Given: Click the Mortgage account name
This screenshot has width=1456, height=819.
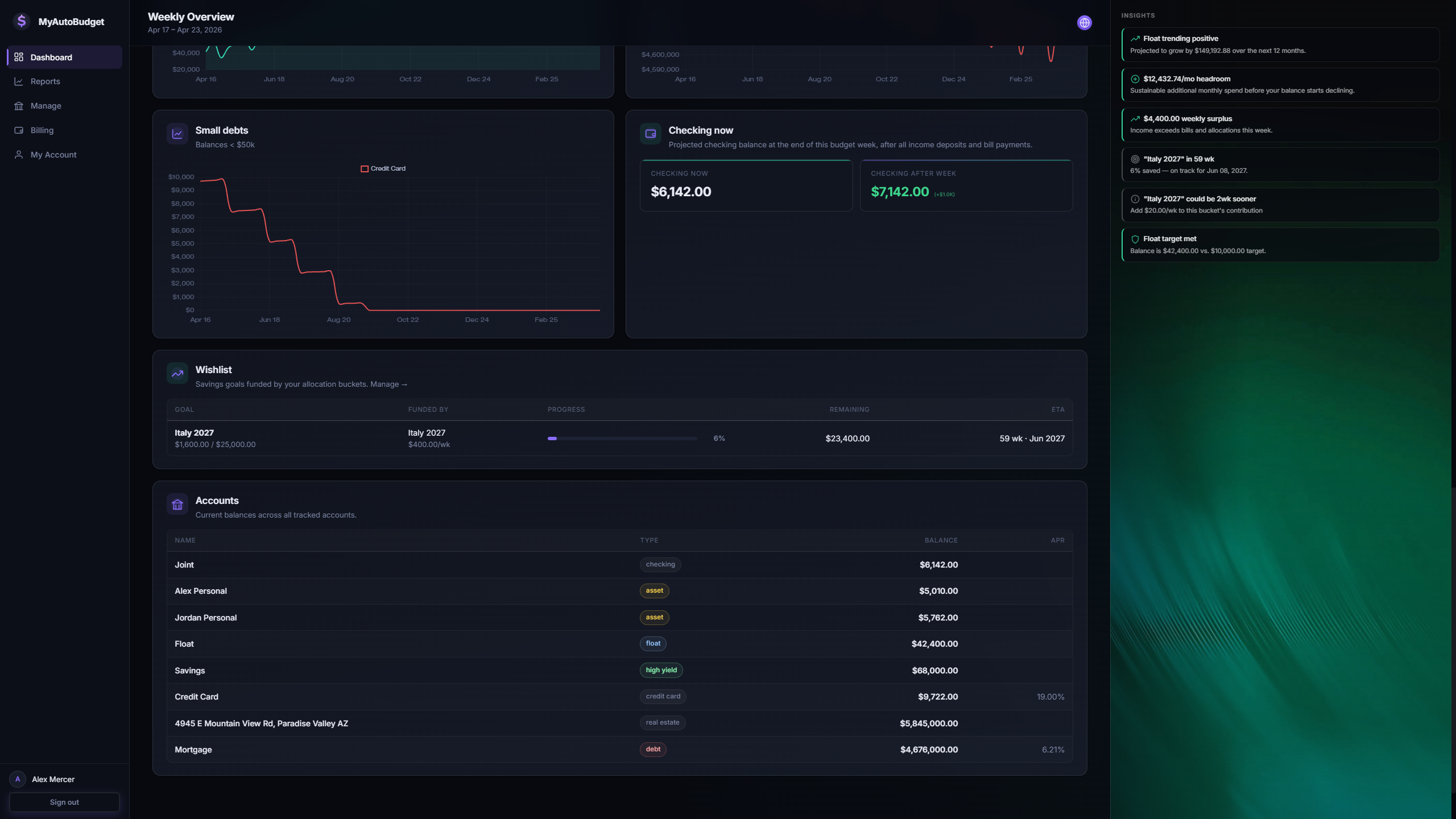Looking at the screenshot, I should point(193,750).
